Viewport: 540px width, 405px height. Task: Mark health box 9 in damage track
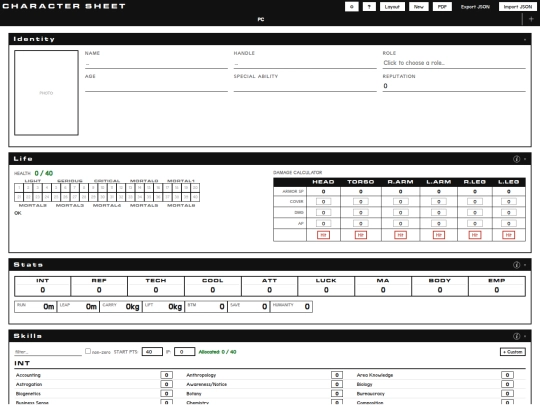point(93,188)
